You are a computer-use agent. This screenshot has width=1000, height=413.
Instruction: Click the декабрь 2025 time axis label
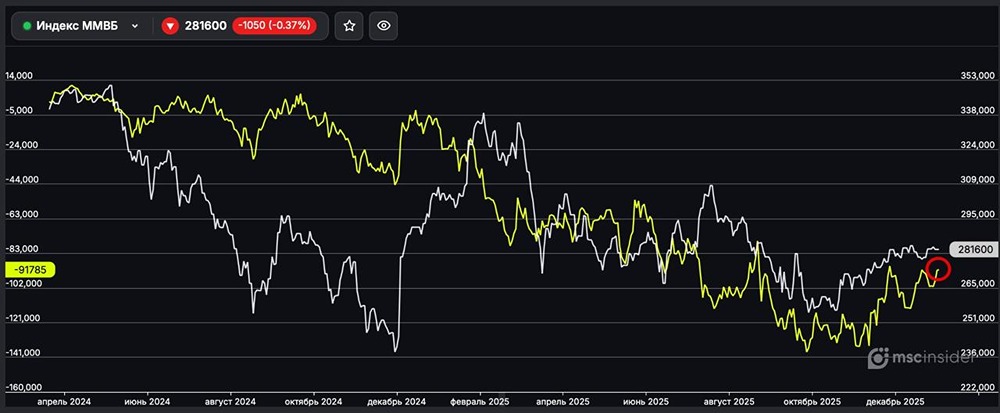[x=895, y=402]
